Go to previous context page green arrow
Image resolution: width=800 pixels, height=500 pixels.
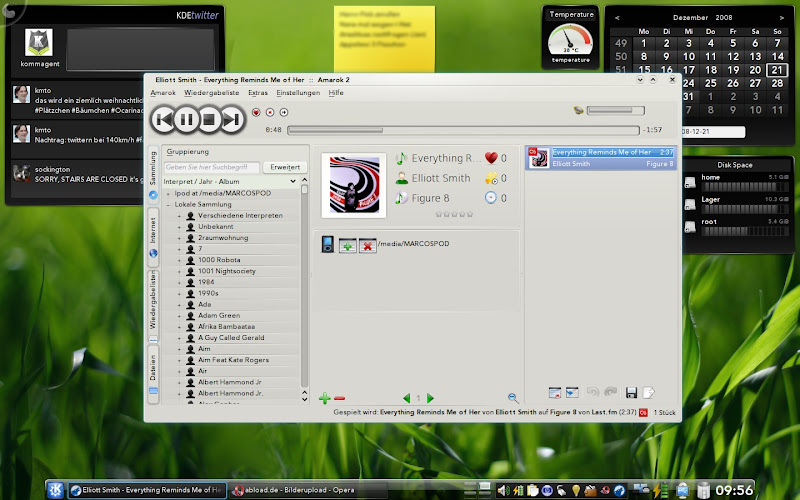(x=407, y=398)
